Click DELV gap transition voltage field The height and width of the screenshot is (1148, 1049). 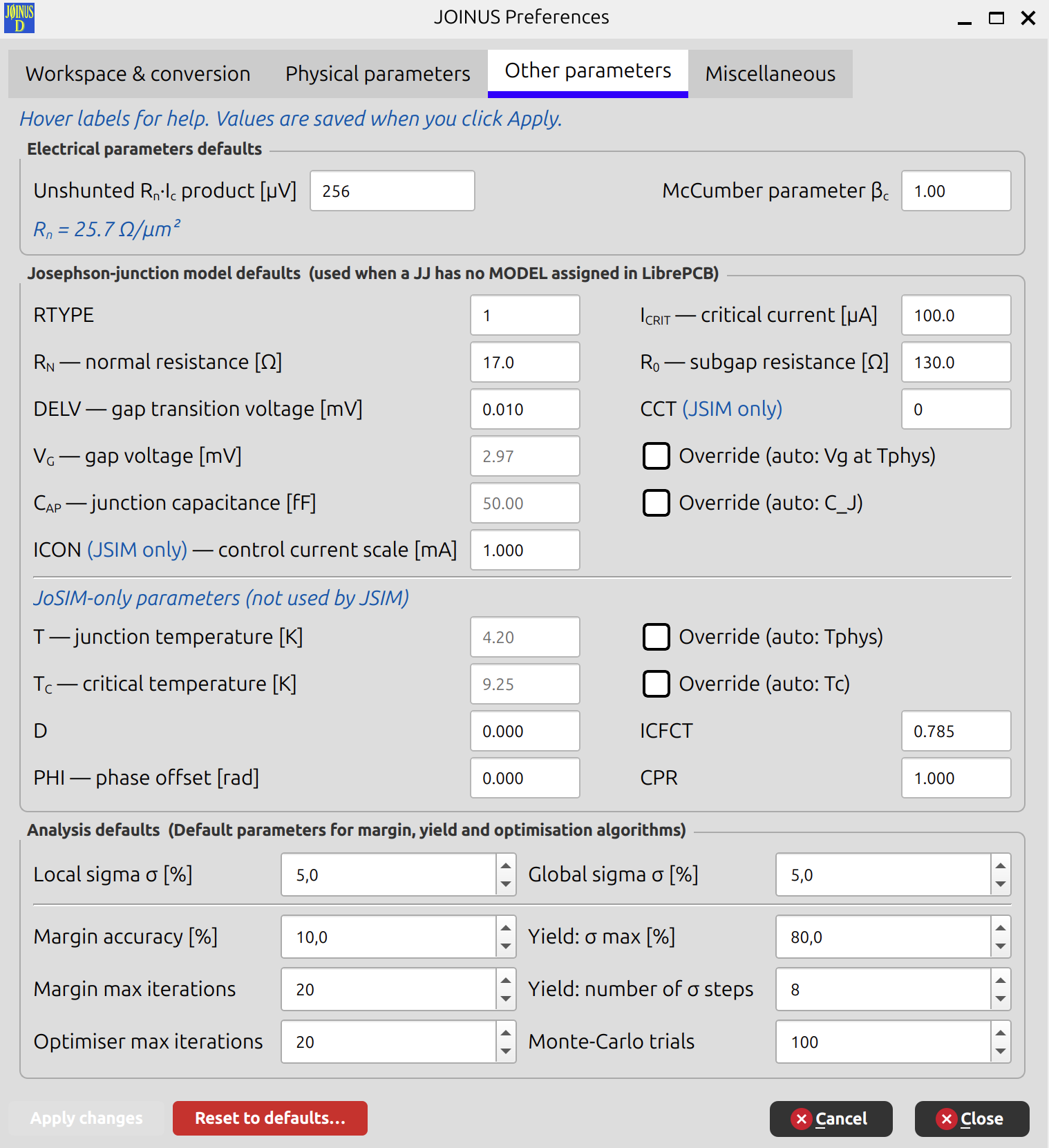pos(525,409)
